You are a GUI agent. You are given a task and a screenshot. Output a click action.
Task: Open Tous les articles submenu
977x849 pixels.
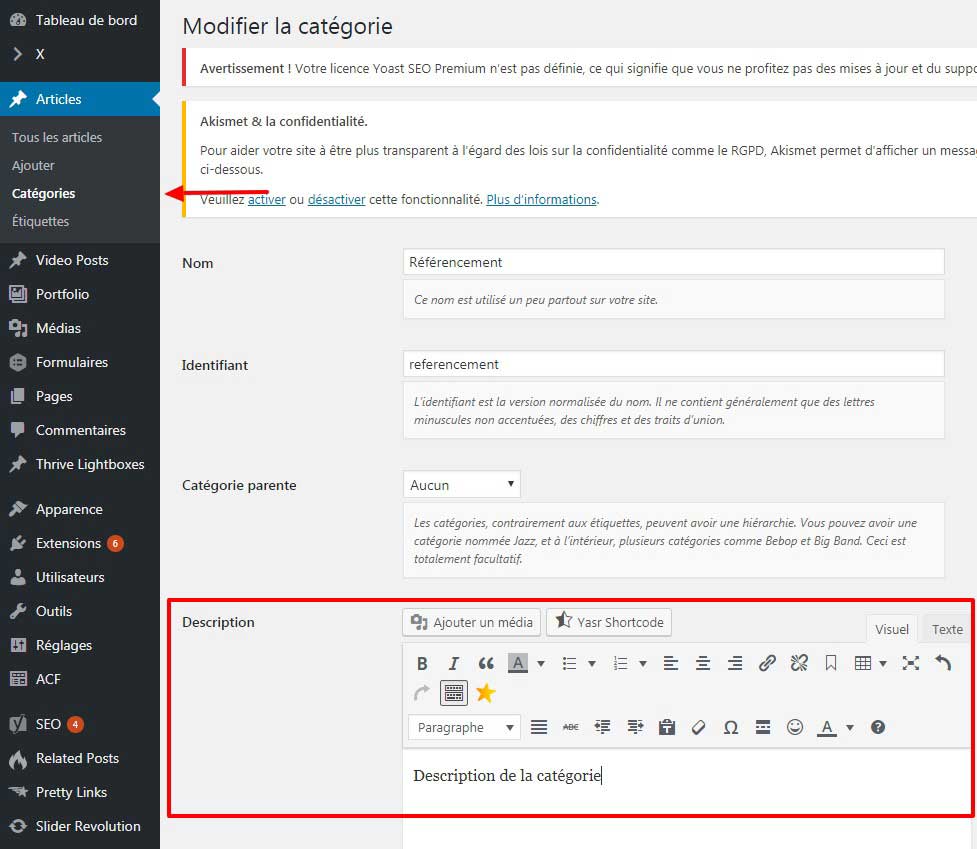[x=57, y=137]
